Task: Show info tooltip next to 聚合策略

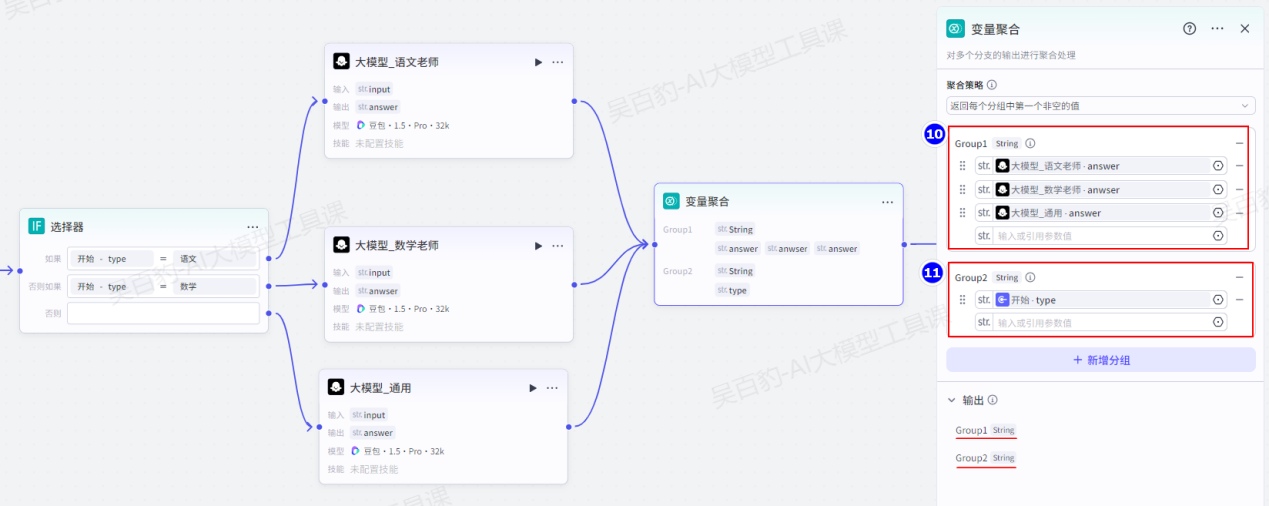Action: (992, 85)
